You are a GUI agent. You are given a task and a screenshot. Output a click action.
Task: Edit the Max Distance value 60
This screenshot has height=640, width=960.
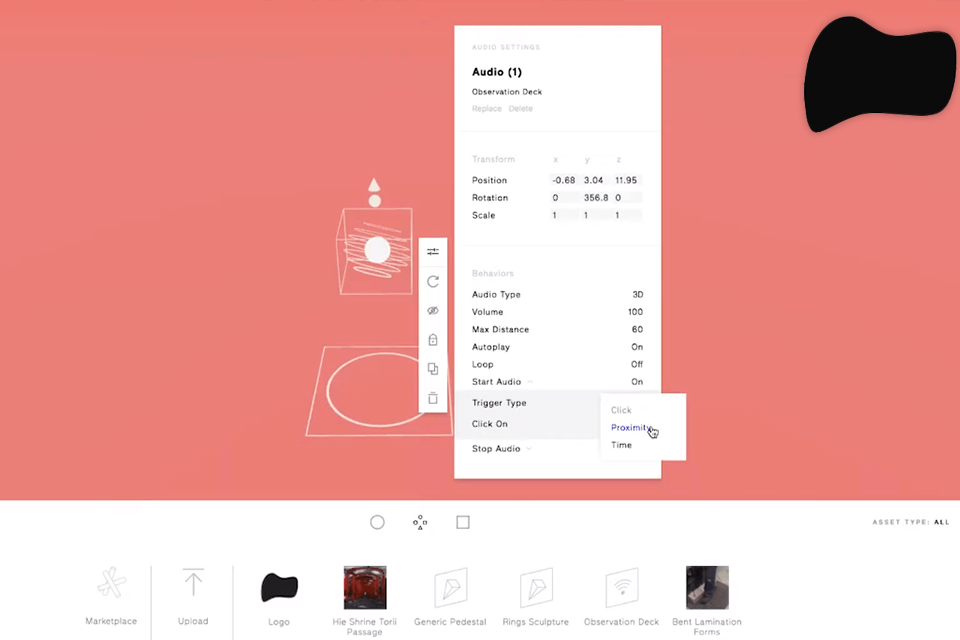tap(637, 329)
